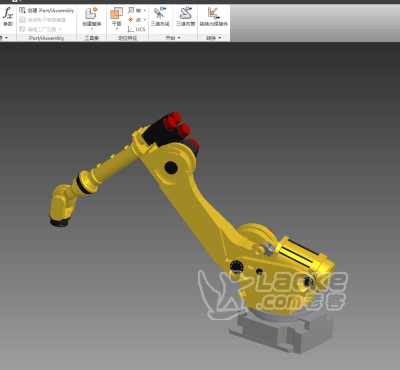Open the Axis options dropdown arrow
The image size is (400, 370).
[x=145, y=11]
